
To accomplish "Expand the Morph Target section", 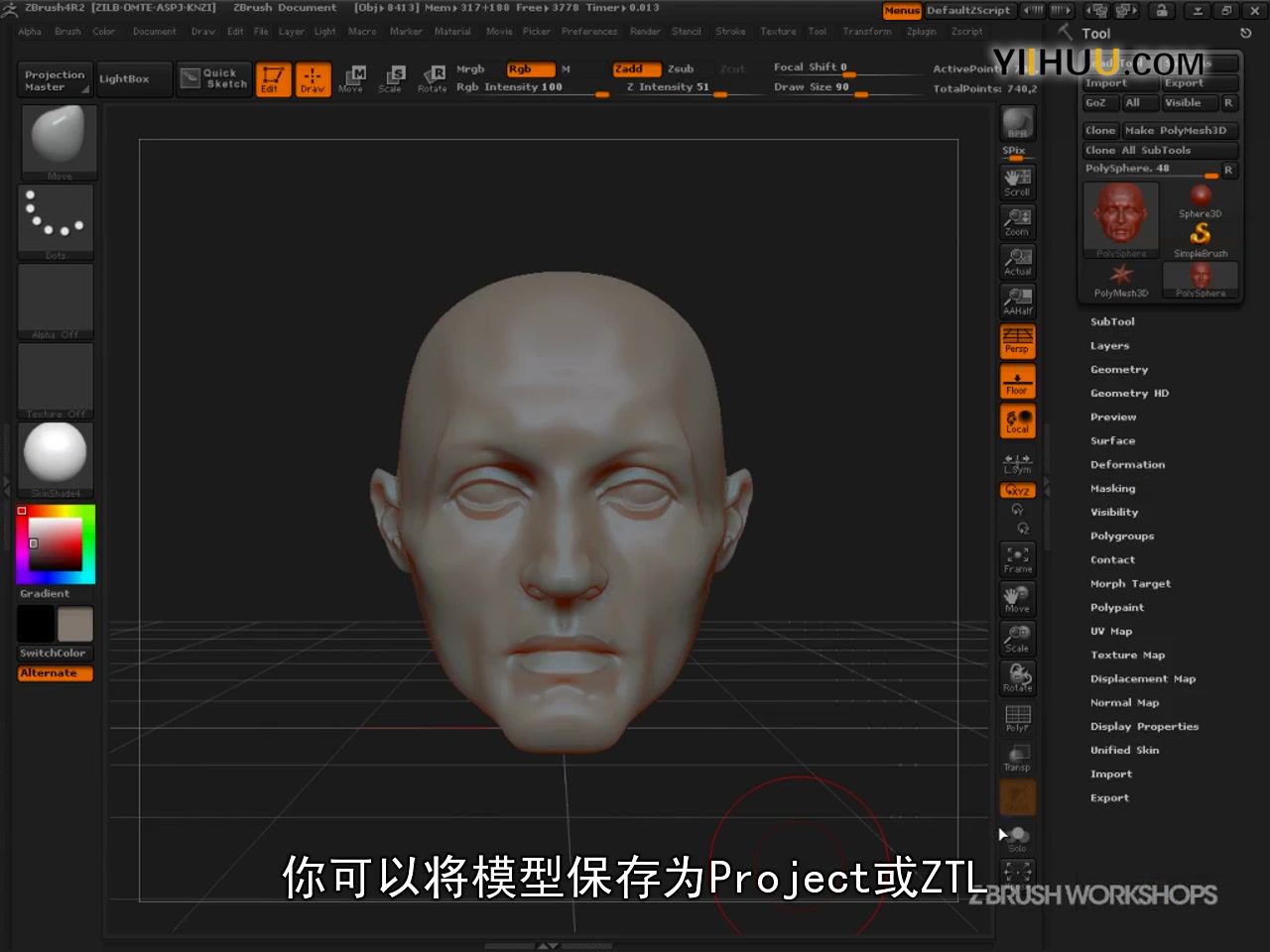I will coord(1130,583).
